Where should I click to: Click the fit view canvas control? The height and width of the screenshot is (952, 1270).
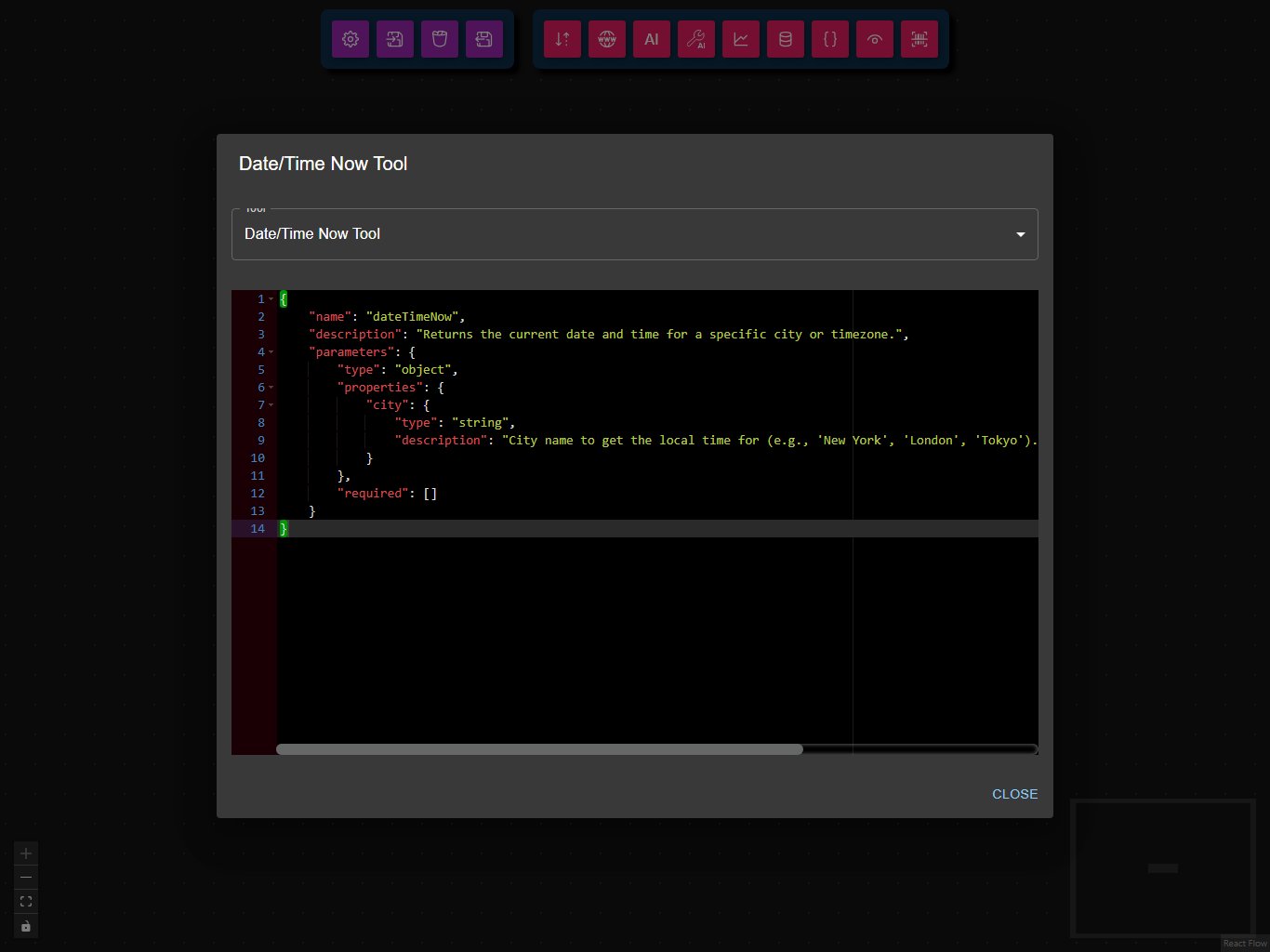click(x=26, y=902)
